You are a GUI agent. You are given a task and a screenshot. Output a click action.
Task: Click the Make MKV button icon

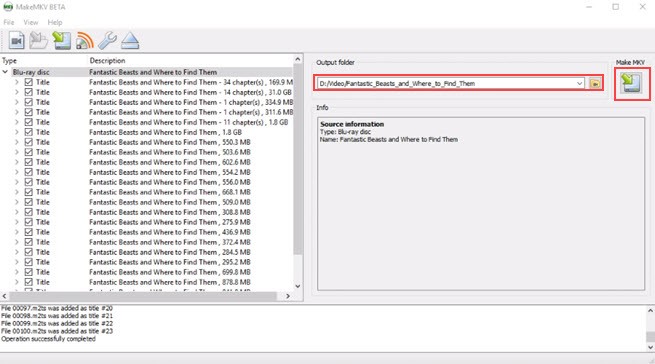point(631,83)
